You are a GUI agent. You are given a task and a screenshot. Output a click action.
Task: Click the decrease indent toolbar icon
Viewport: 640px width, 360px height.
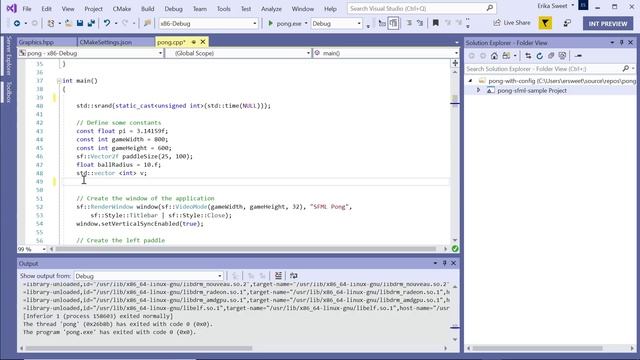coord(409,23)
